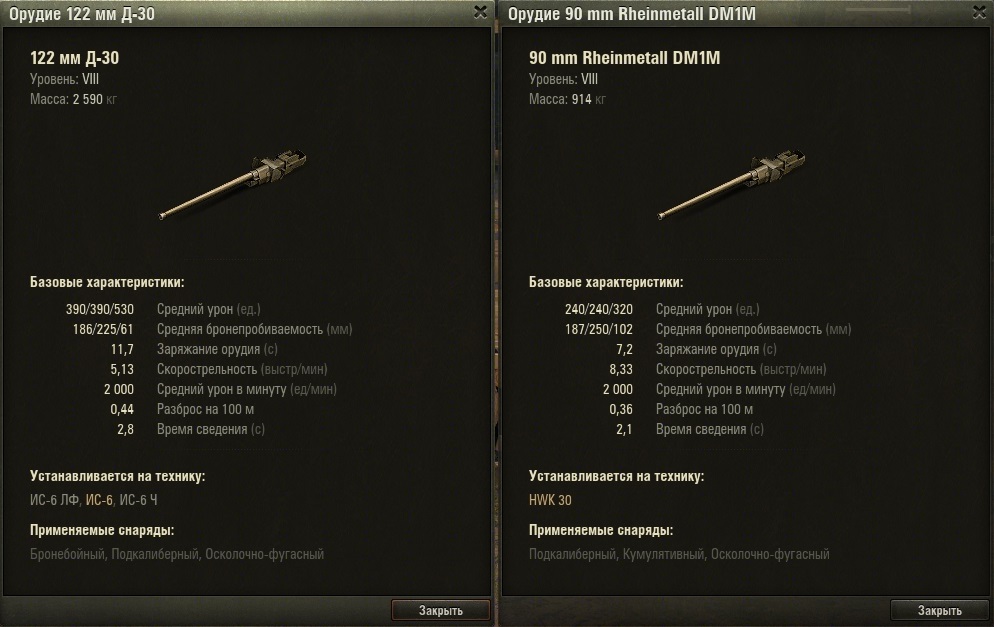This screenshot has width=994, height=627.
Task: Click the 186/225/61 penetration value
Action: [x=103, y=329]
